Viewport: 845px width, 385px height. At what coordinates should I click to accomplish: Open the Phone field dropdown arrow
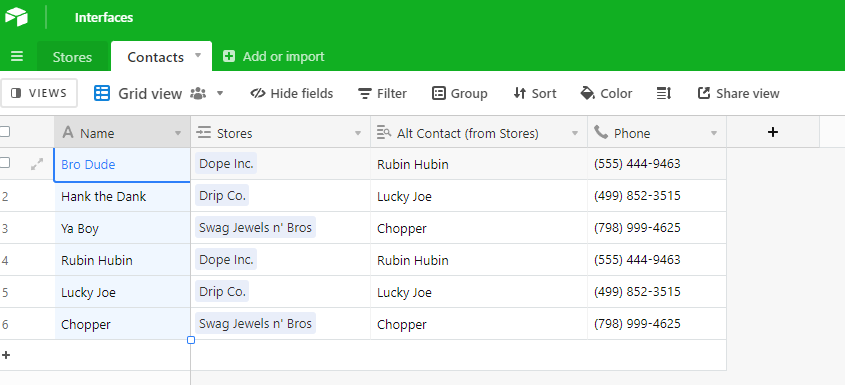coord(714,133)
